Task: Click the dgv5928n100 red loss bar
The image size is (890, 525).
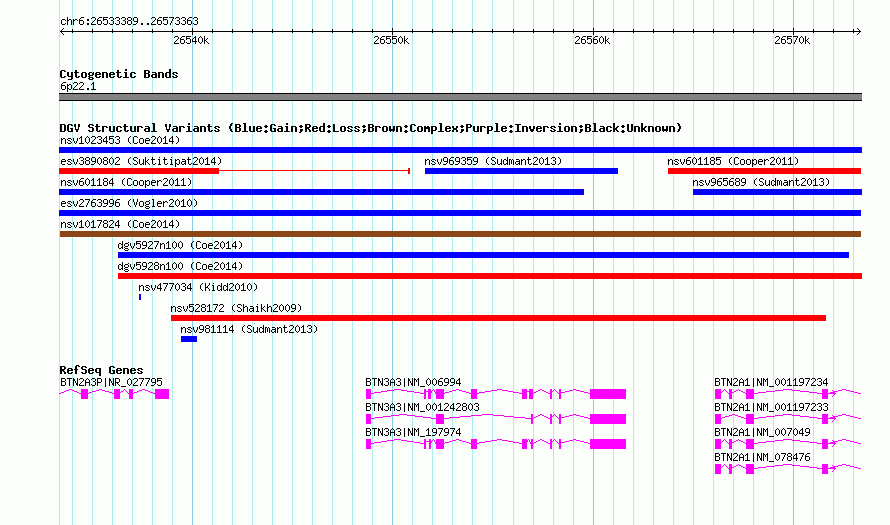Action: tap(490, 276)
